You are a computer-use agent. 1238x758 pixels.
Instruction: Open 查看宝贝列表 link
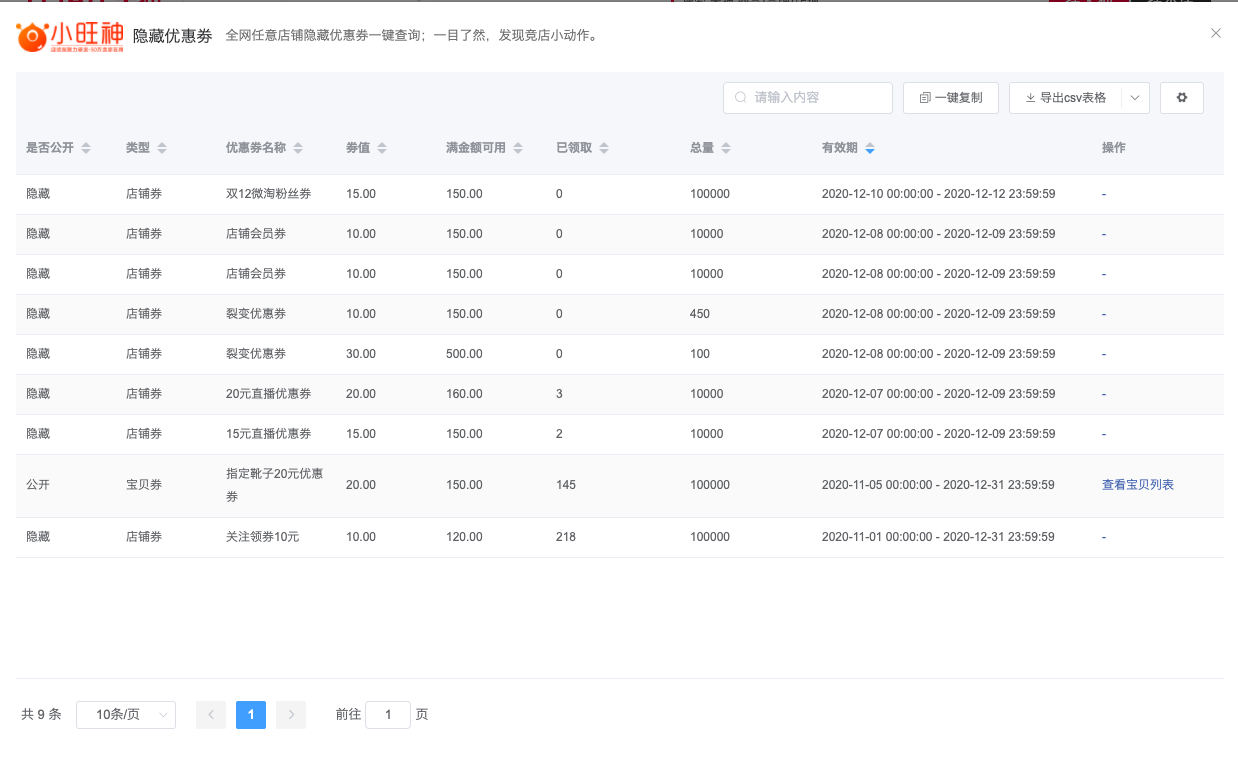click(x=1138, y=485)
